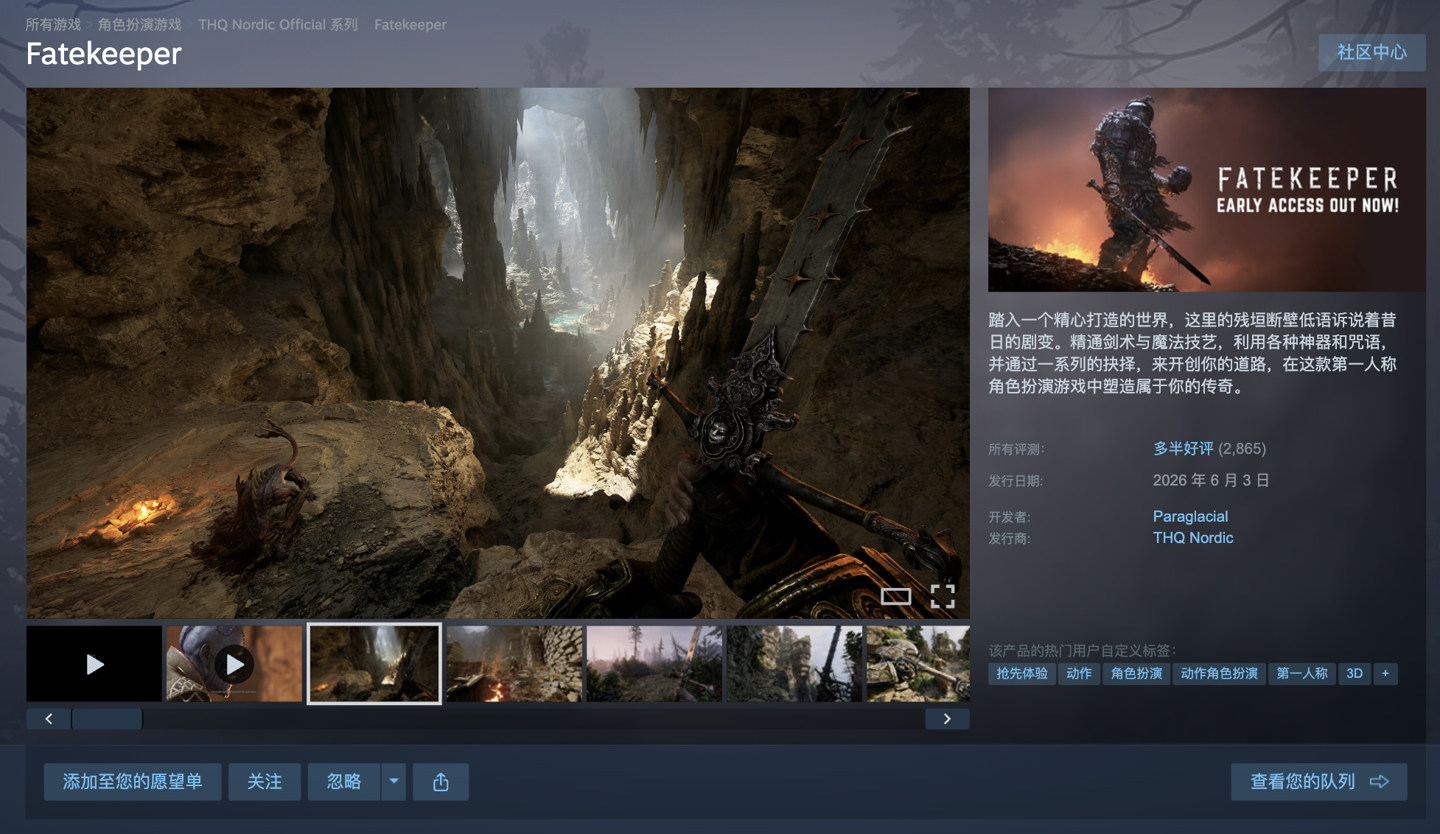Click the Fatekeeper breadcrumb link
The height and width of the screenshot is (834, 1440).
click(410, 24)
